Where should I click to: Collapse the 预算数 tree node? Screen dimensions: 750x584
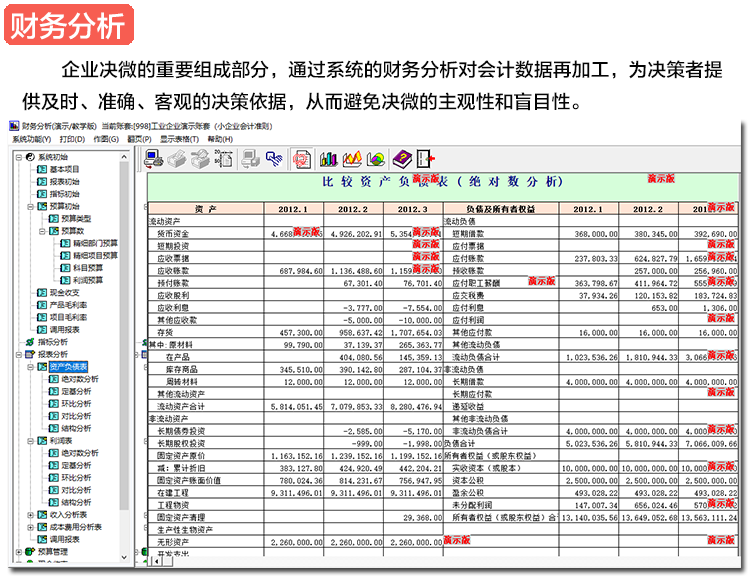tap(42, 230)
